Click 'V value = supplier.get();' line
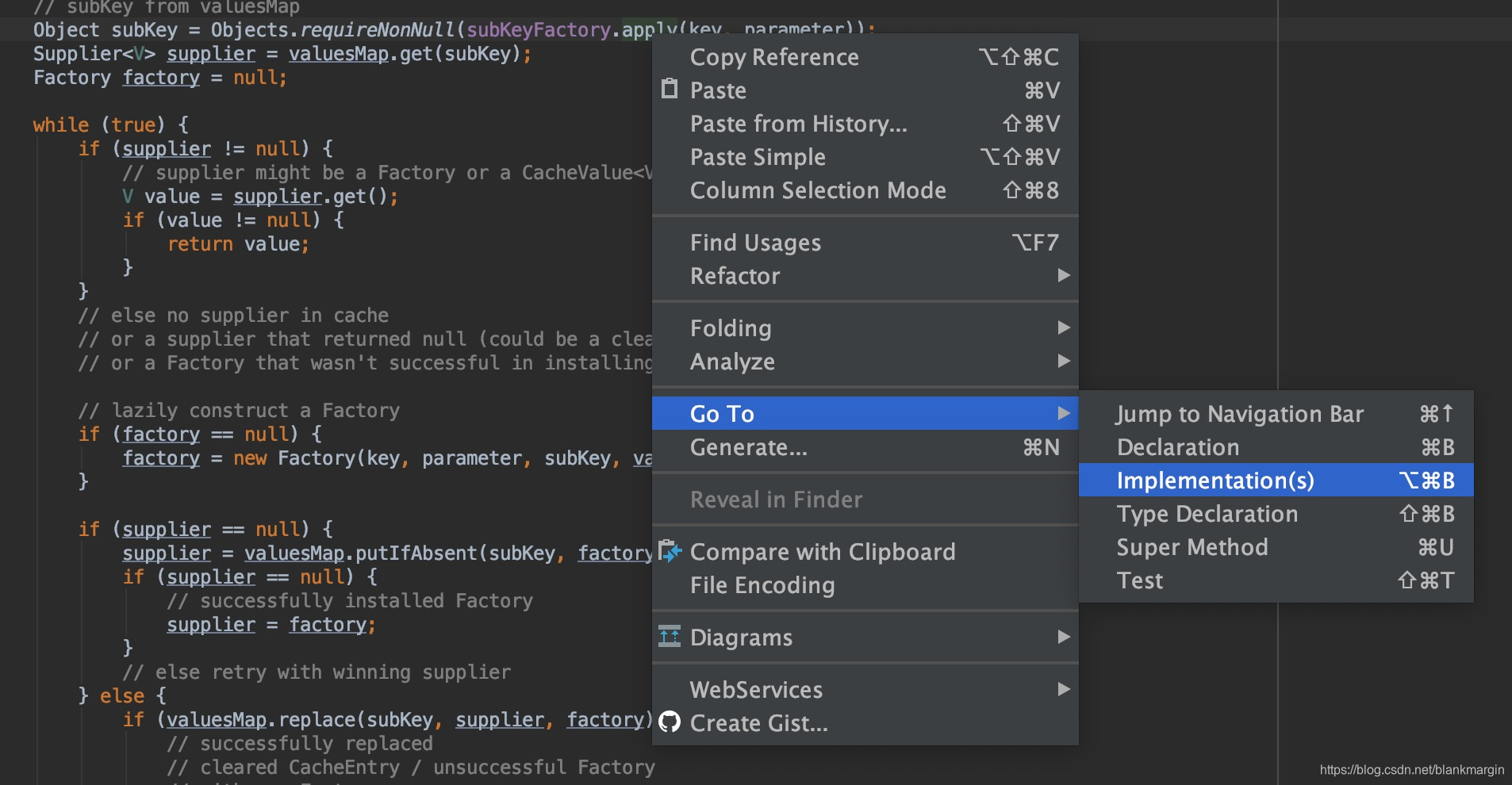 pos(260,197)
